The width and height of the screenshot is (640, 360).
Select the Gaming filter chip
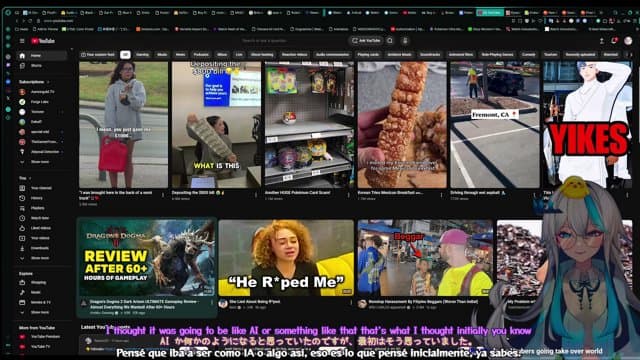coord(142,55)
